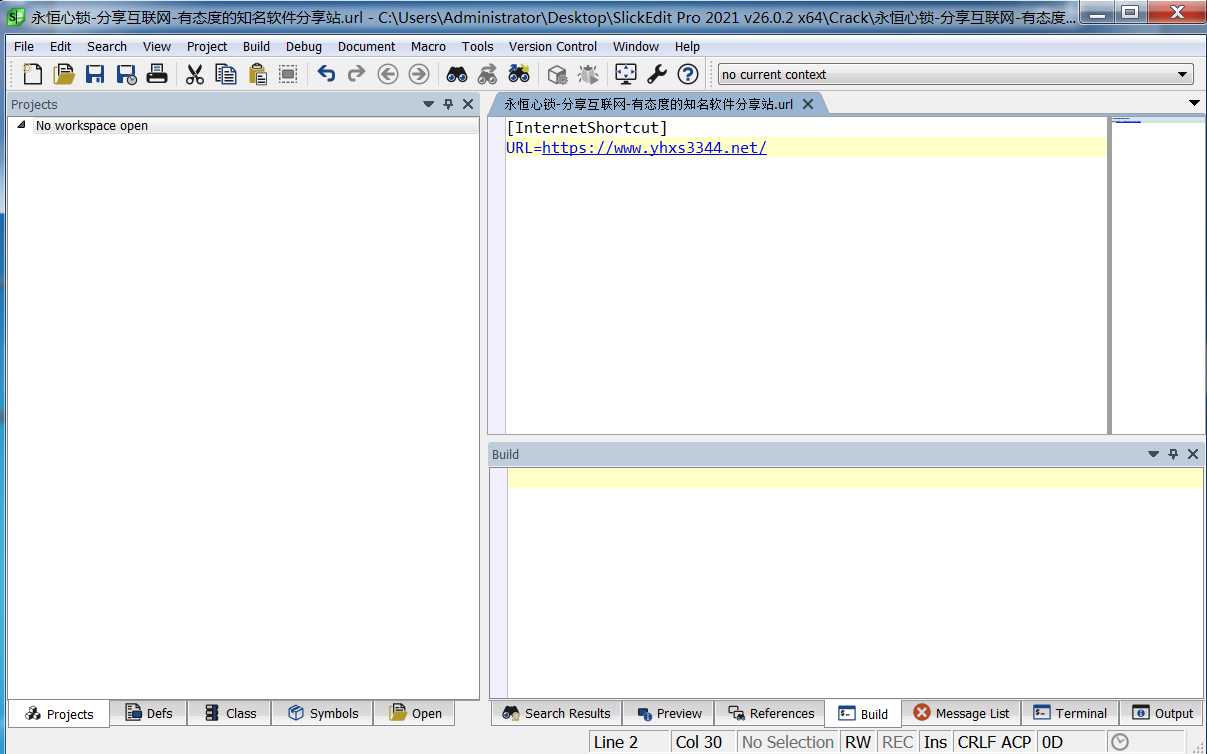The height and width of the screenshot is (754, 1207).
Task: Click the Build project box icon
Action: (557, 74)
